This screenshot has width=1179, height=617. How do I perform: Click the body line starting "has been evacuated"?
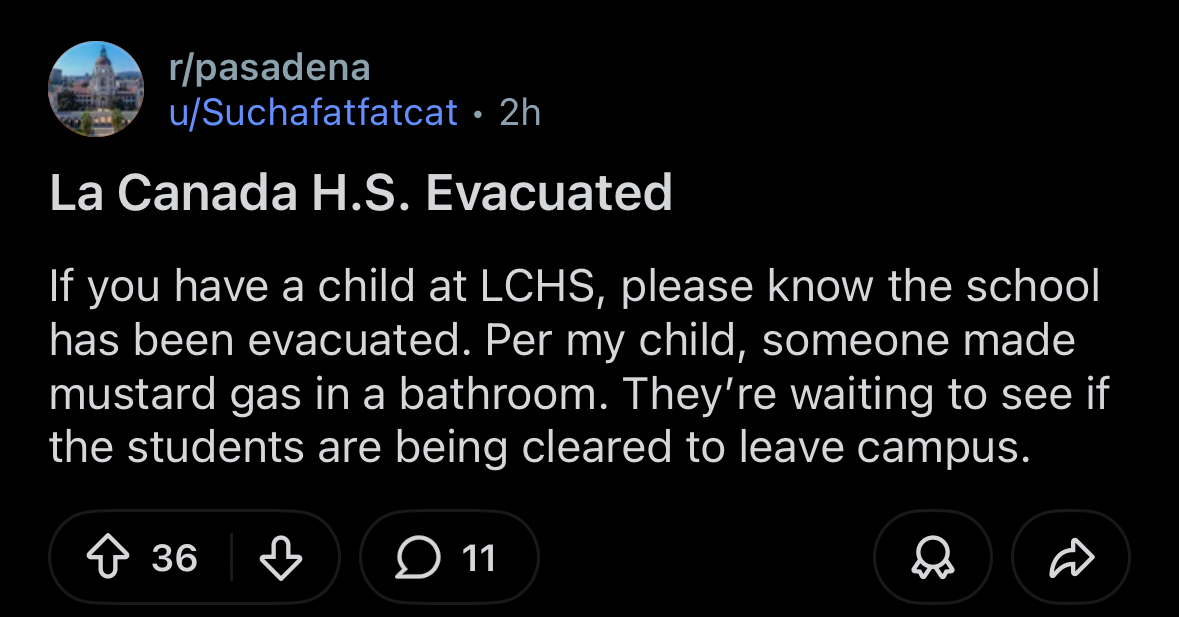click(x=561, y=341)
